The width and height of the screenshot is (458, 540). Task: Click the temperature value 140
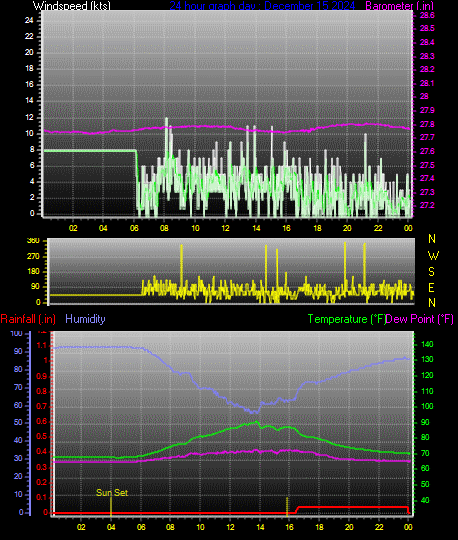pyautogui.click(x=427, y=344)
